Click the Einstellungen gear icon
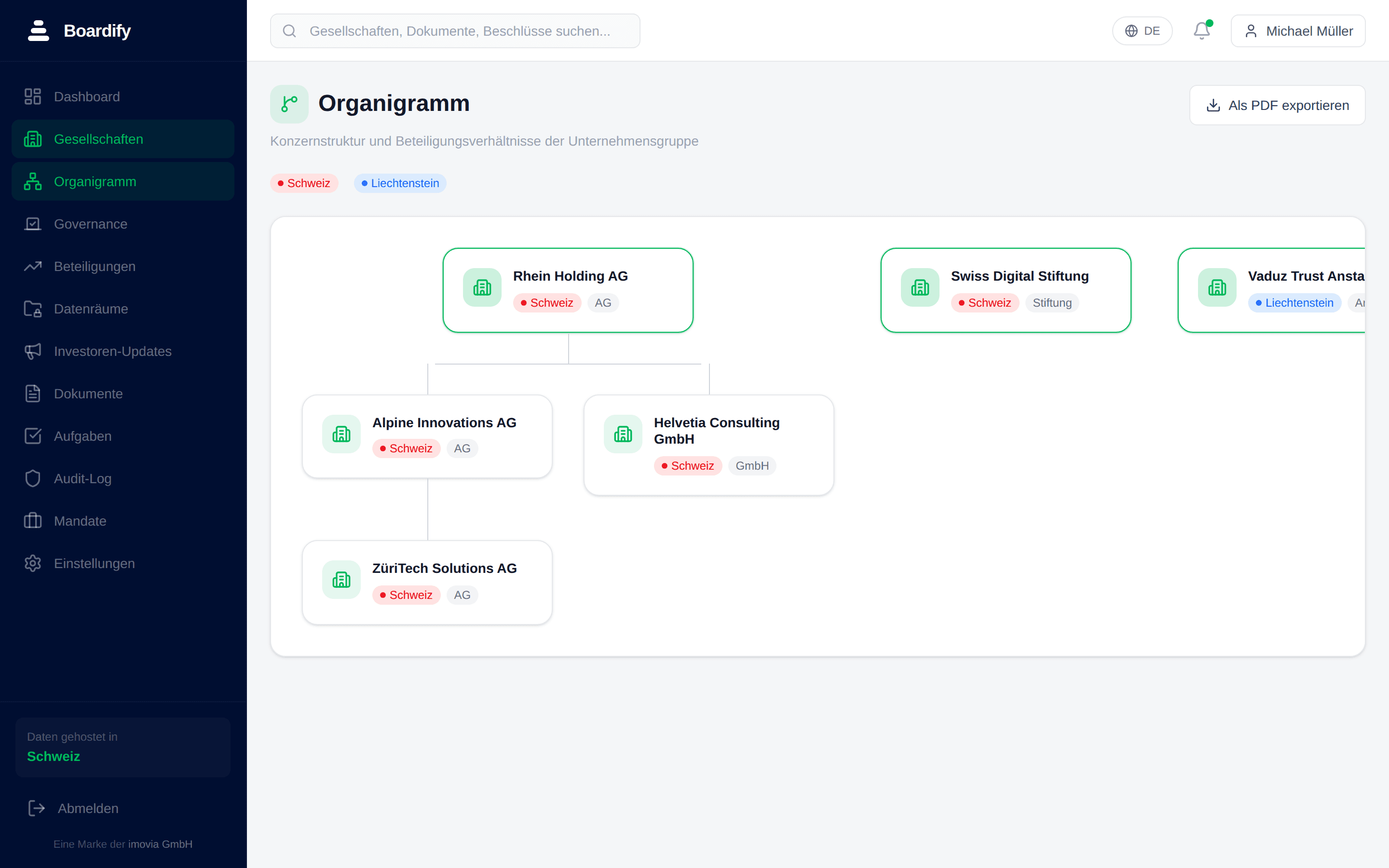 coord(33,564)
